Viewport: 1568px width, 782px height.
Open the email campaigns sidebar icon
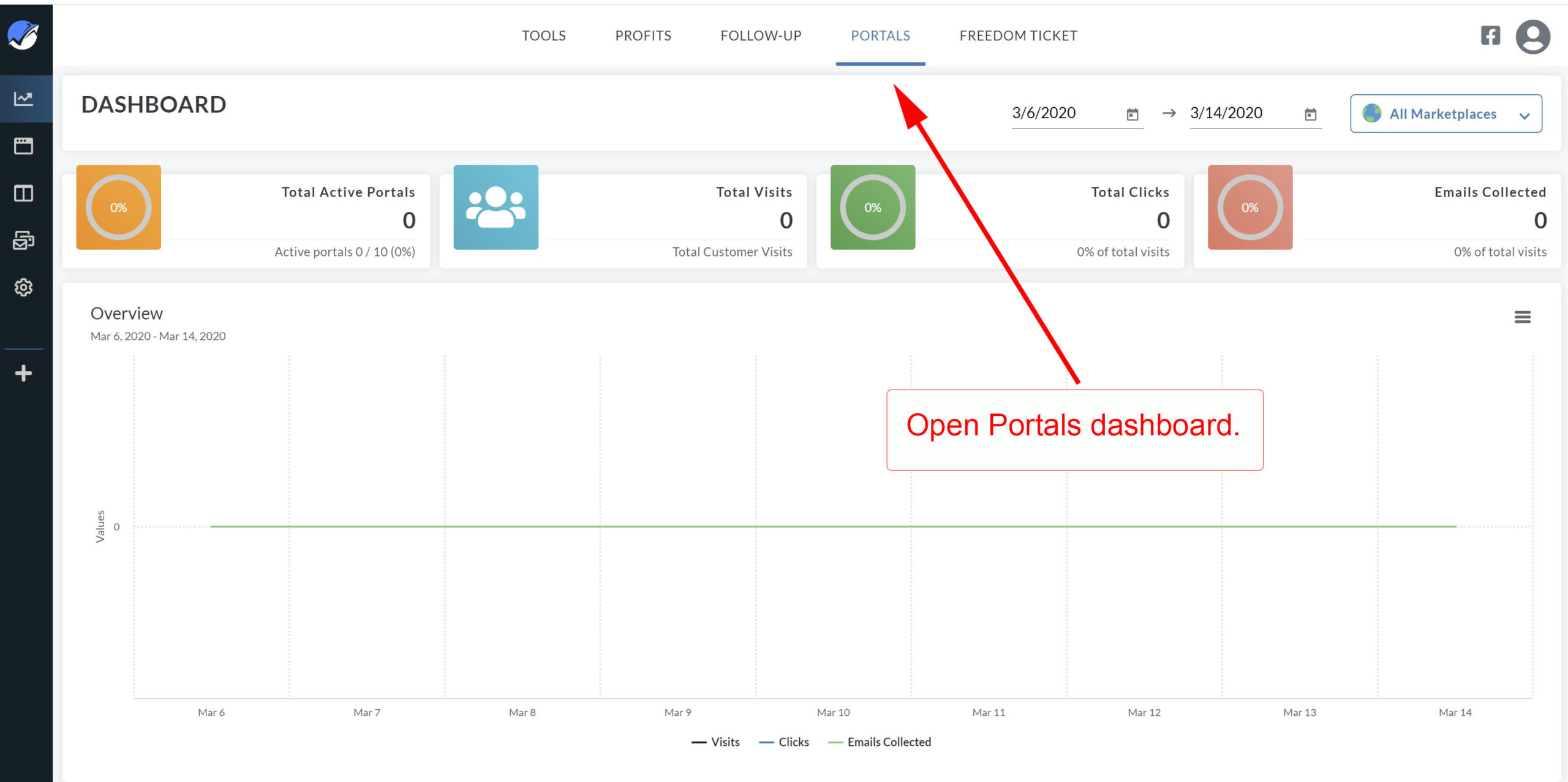click(x=24, y=241)
